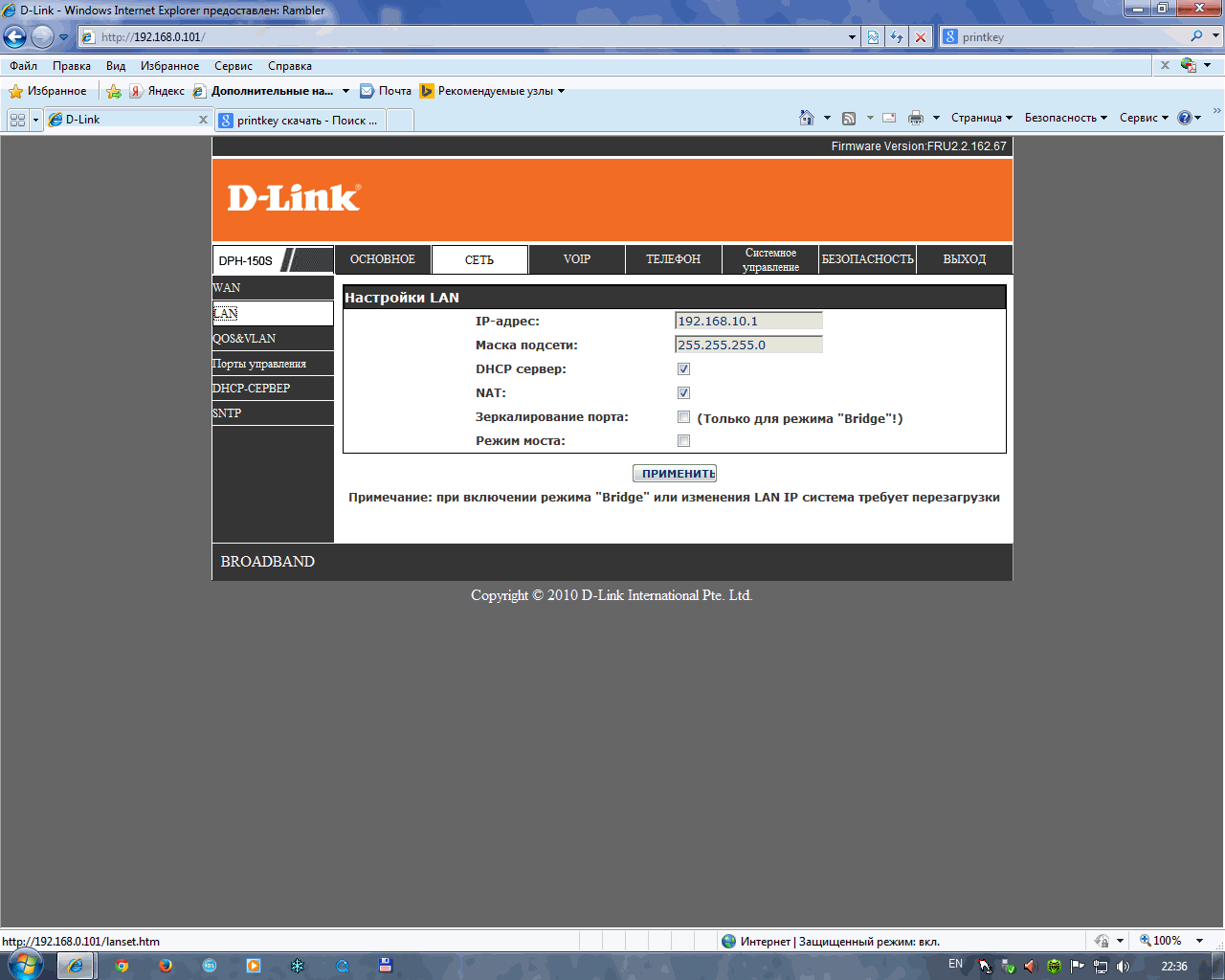Click the blue Help question mark icon

pos(1185,118)
